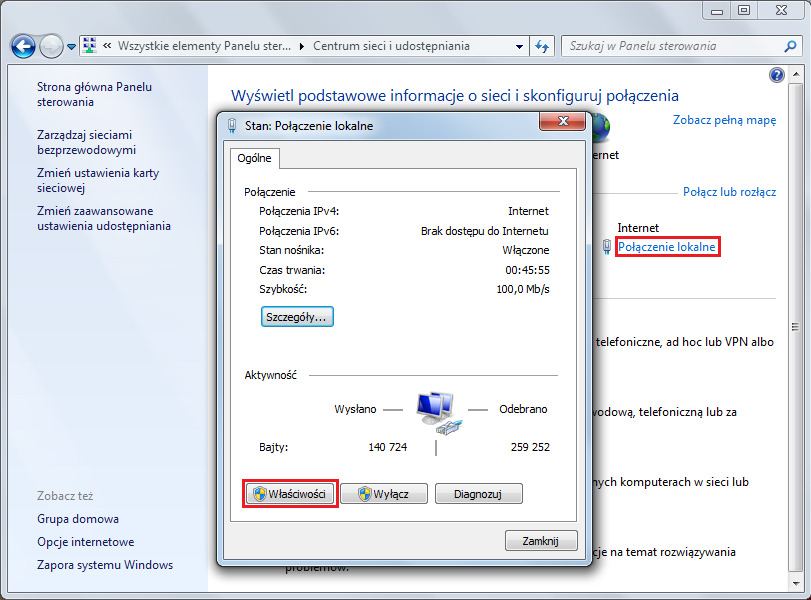Click the speed value '100,0 Mb/s'
Image resolution: width=811 pixels, height=600 pixels.
point(523,289)
